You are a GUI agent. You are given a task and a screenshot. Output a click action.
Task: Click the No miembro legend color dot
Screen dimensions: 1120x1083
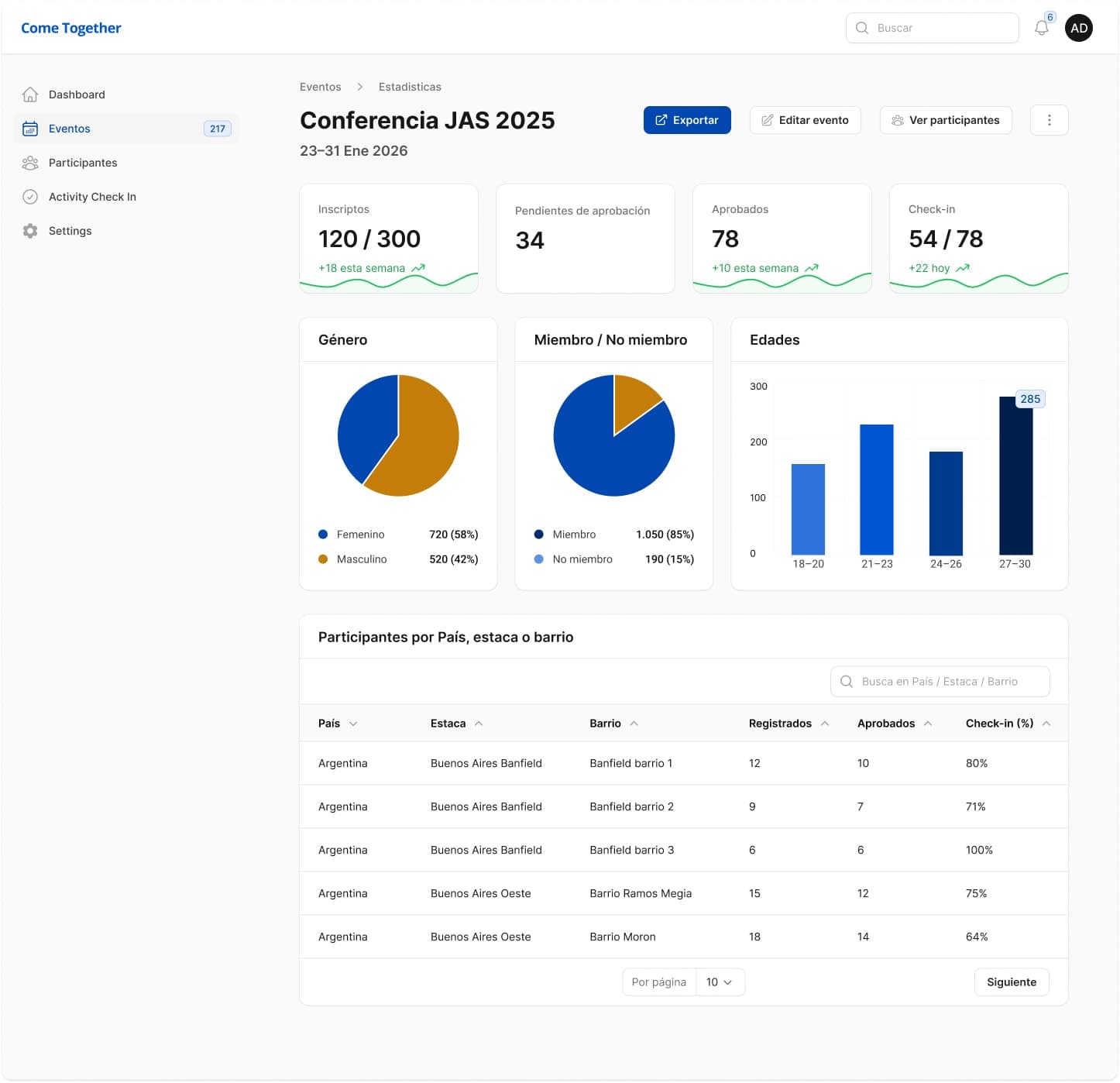[x=538, y=559]
